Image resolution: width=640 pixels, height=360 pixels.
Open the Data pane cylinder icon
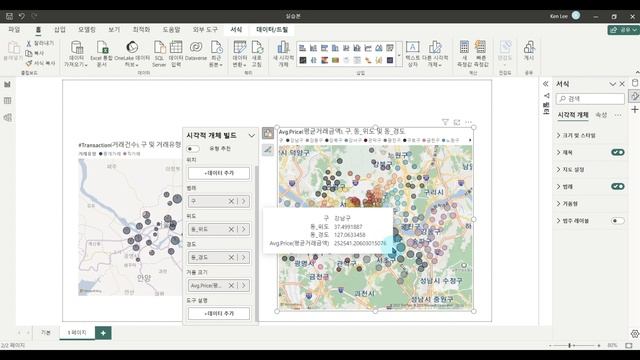(x=635, y=83)
